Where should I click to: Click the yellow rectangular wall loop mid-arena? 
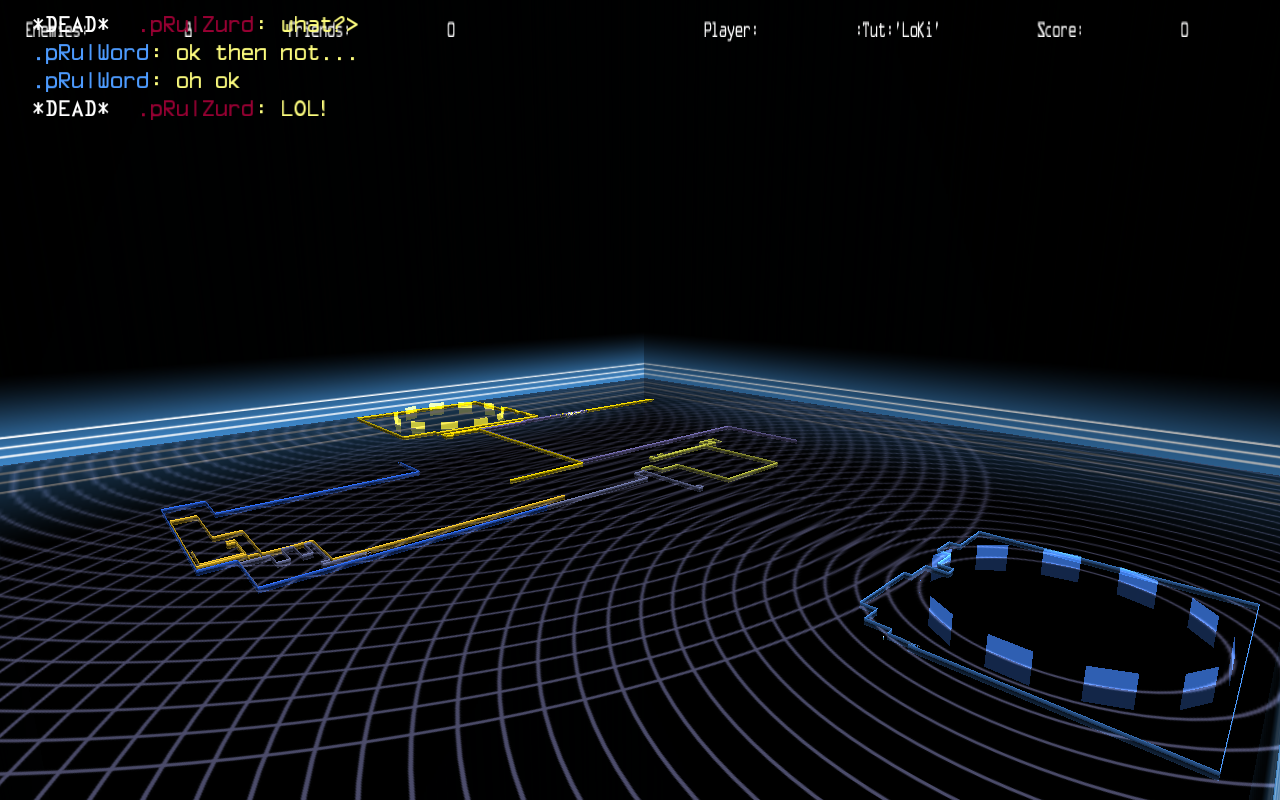712,459
